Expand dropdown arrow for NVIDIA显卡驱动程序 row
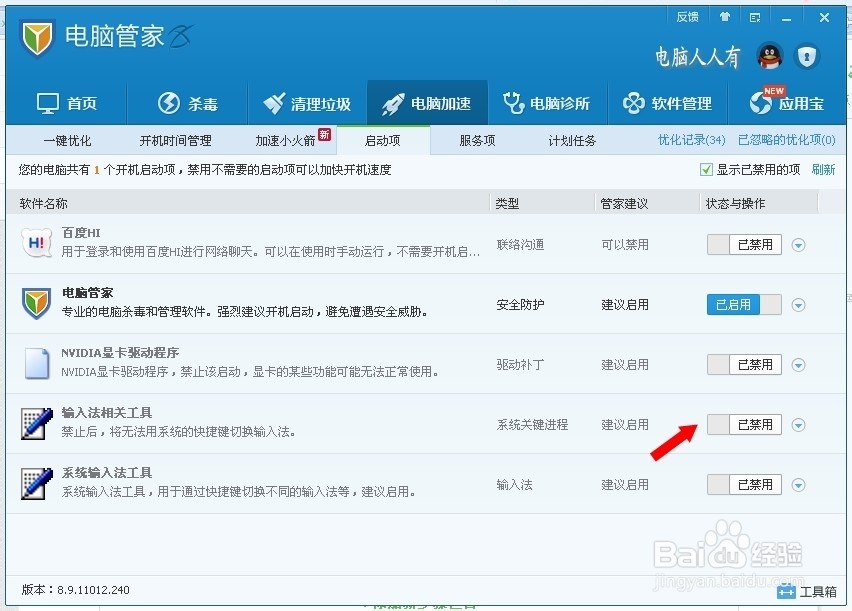 [x=798, y=365]
